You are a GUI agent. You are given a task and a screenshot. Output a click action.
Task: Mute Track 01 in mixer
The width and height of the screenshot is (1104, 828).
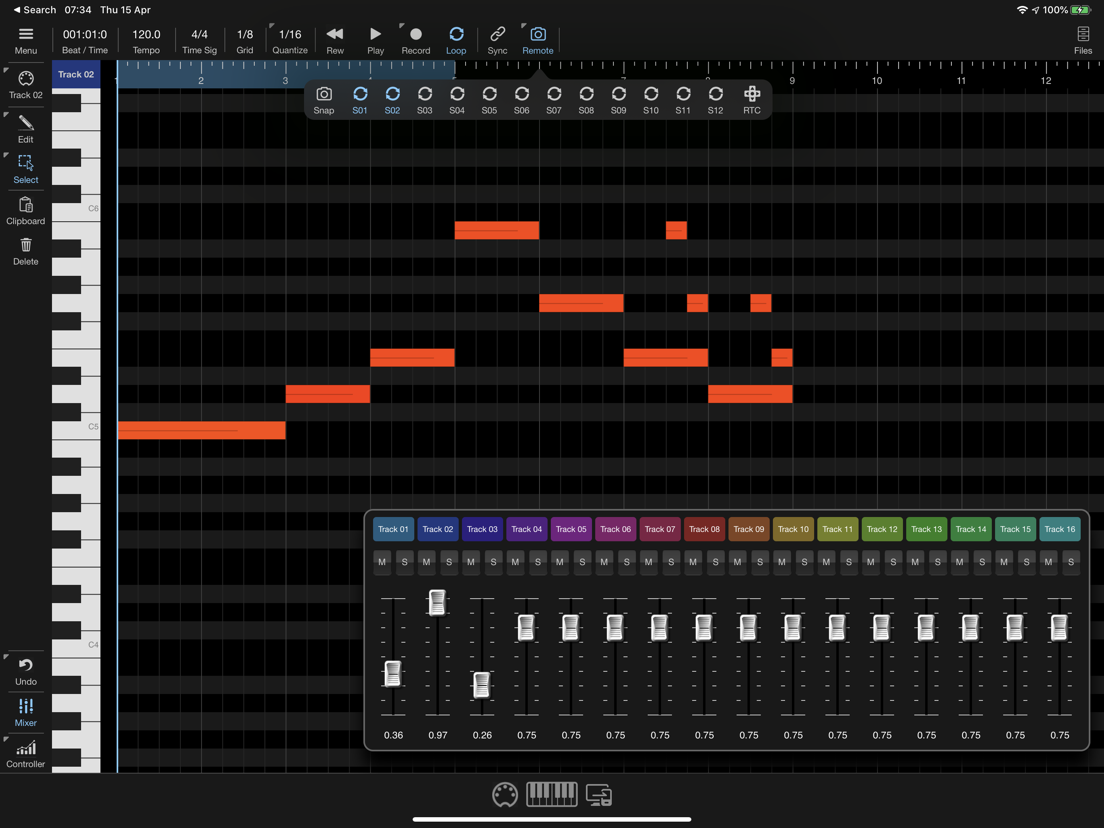pyautogui.click(x=382, y=562)
